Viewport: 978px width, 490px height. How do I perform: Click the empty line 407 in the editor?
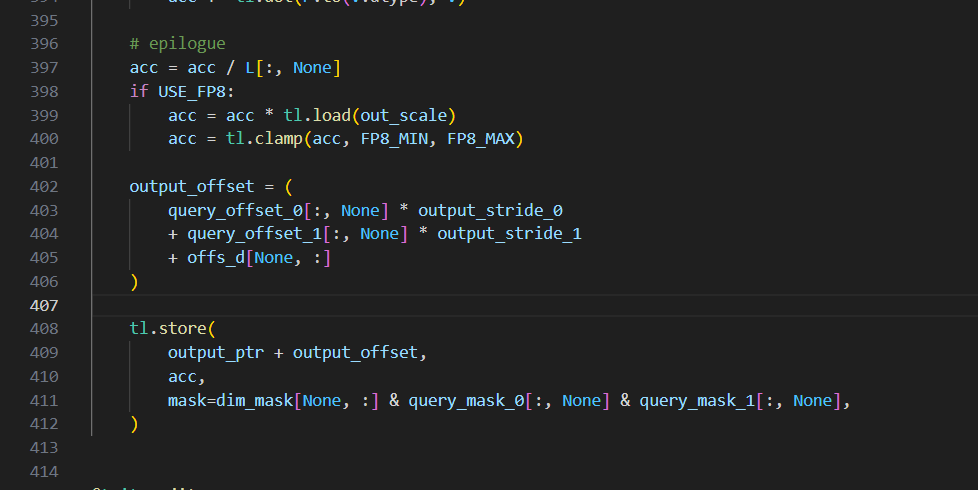[x=535, y=305]
